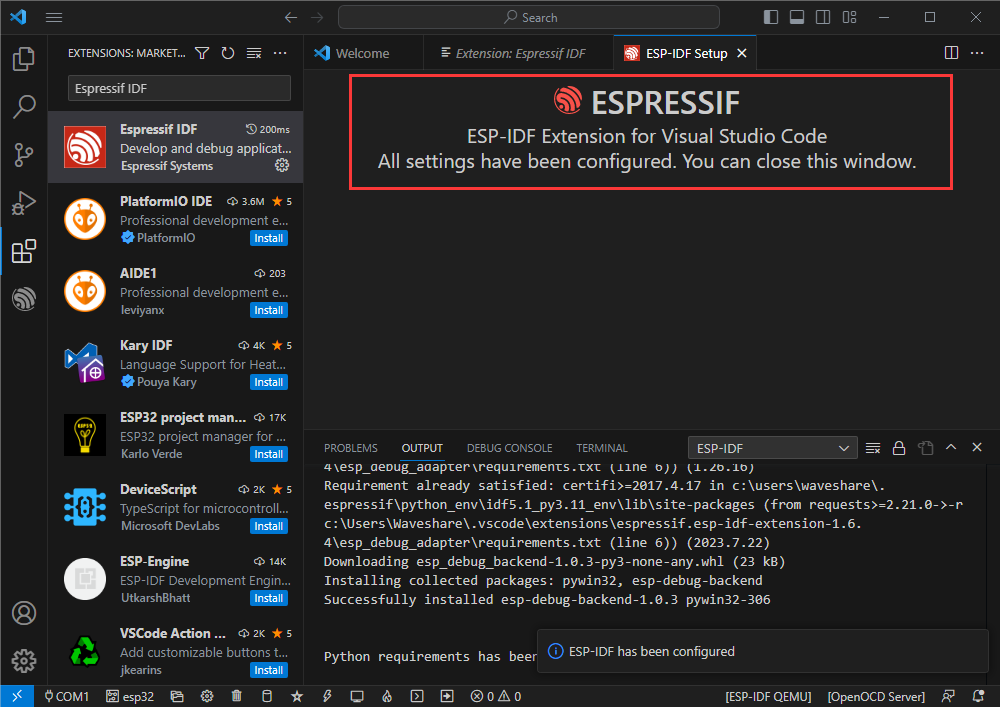Open the PROBLEMS panel tab
This screenshot has height=707, width=1000.
click(x=351, y=448)
